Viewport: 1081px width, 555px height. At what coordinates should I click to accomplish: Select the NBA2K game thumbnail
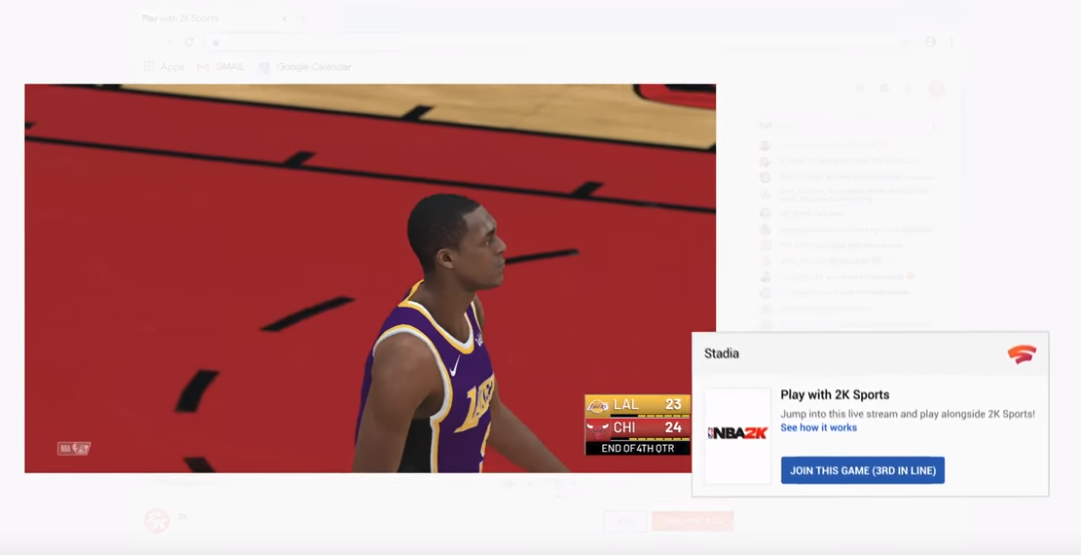pos(738,436)
